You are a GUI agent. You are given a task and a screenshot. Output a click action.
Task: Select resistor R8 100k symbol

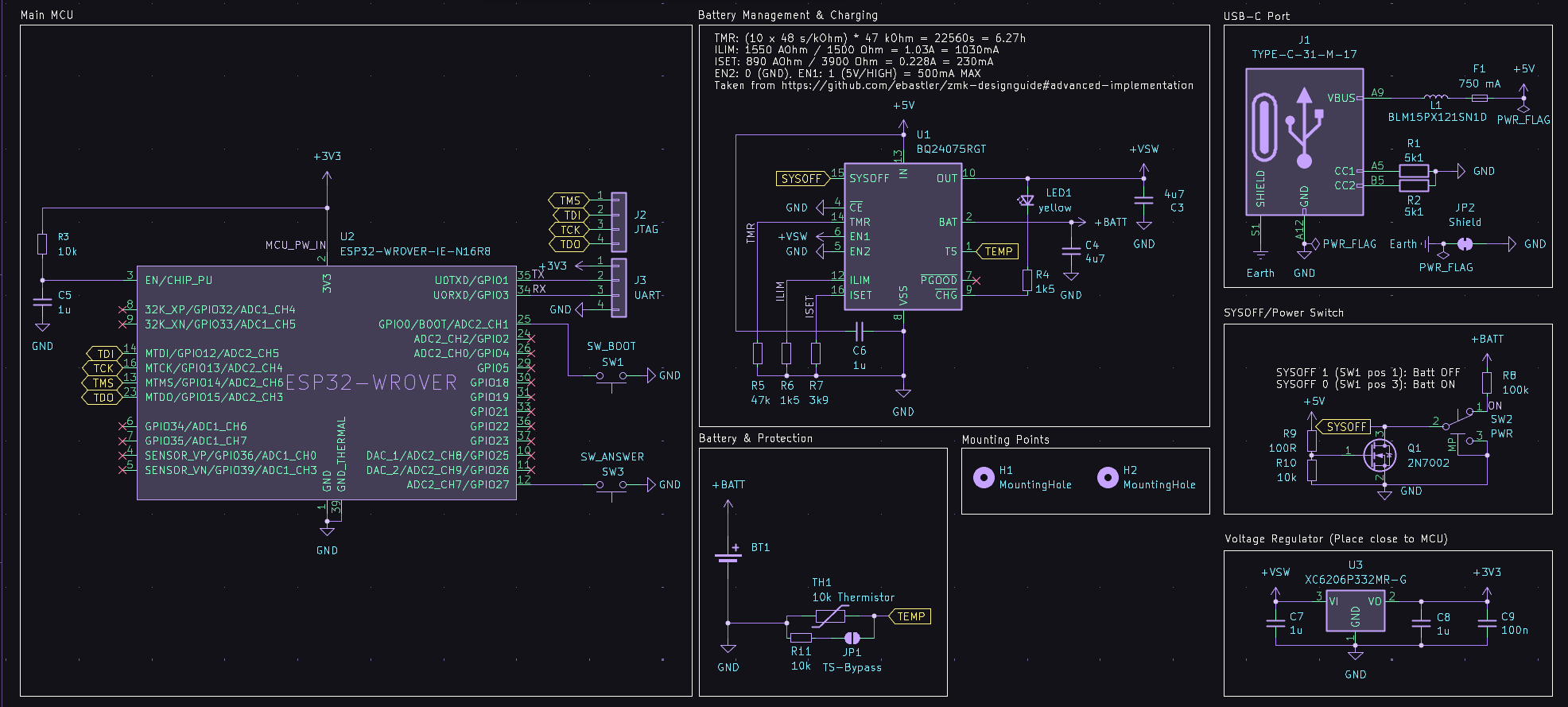click(1487, 383)
